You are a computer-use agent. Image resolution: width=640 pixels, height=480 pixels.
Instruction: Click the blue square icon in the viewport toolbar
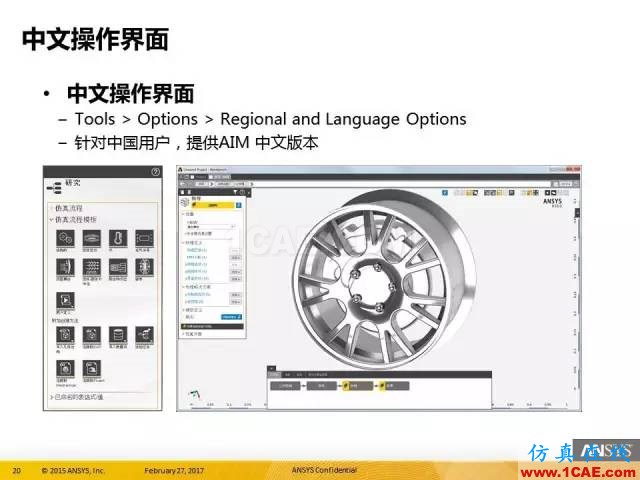click(x=445, y=193)
